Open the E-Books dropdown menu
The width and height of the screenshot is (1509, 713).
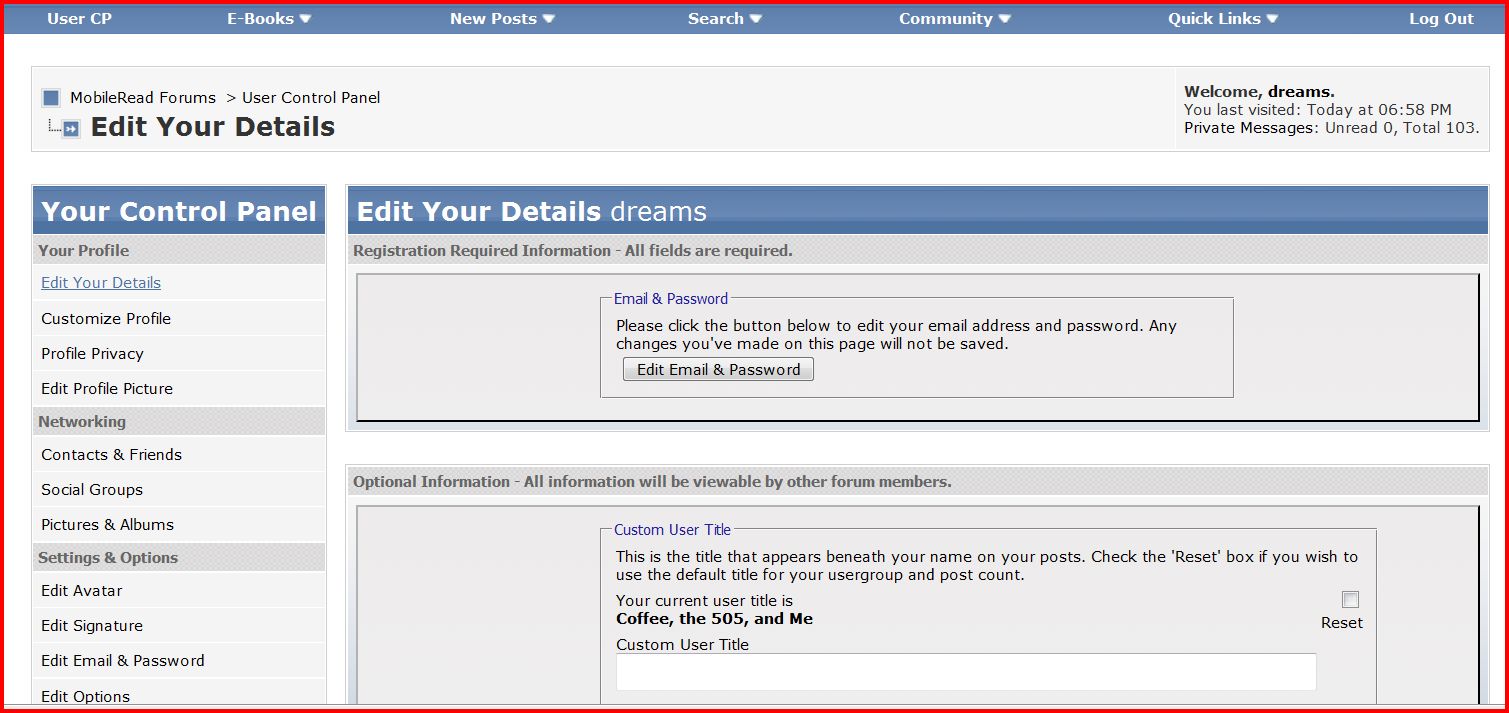[269, 19]
